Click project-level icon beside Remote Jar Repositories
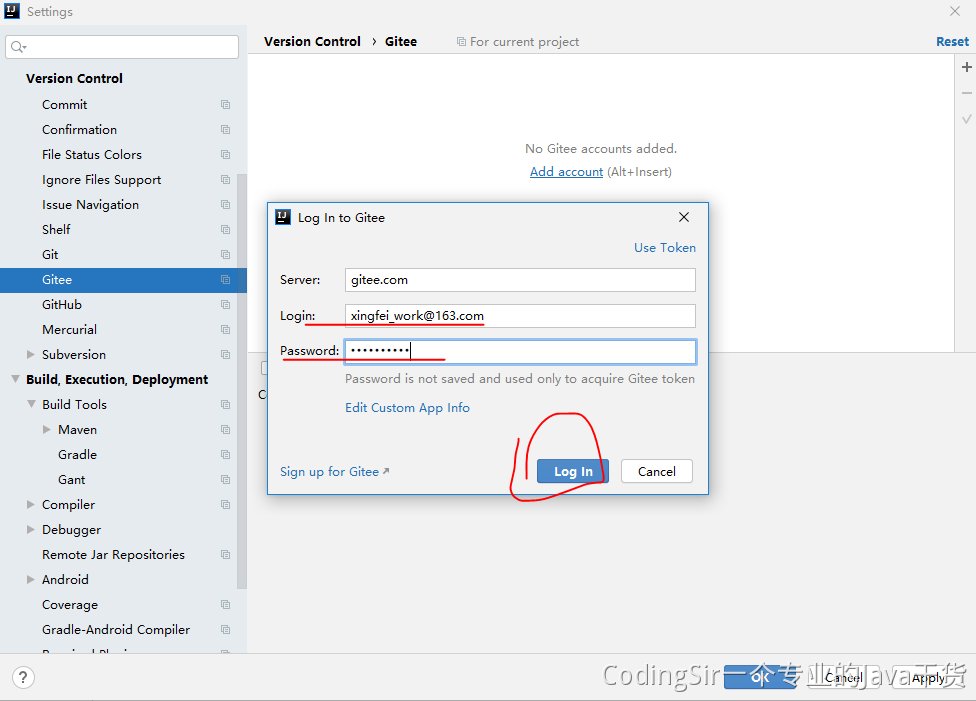This screenshot has height=701, width=976. click(x=225, y=555)
